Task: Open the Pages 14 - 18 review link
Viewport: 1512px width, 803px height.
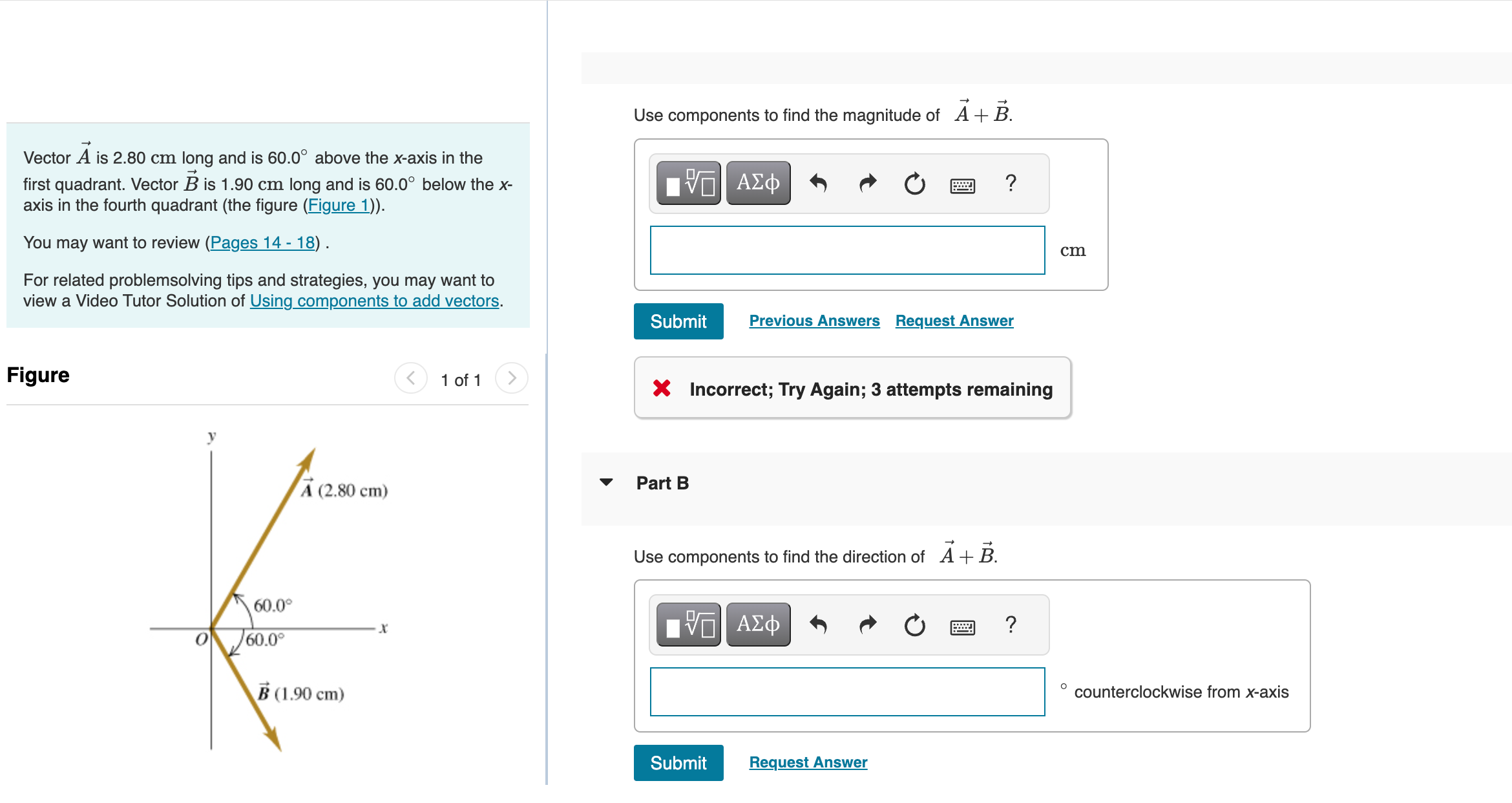Action: [261, 242]
